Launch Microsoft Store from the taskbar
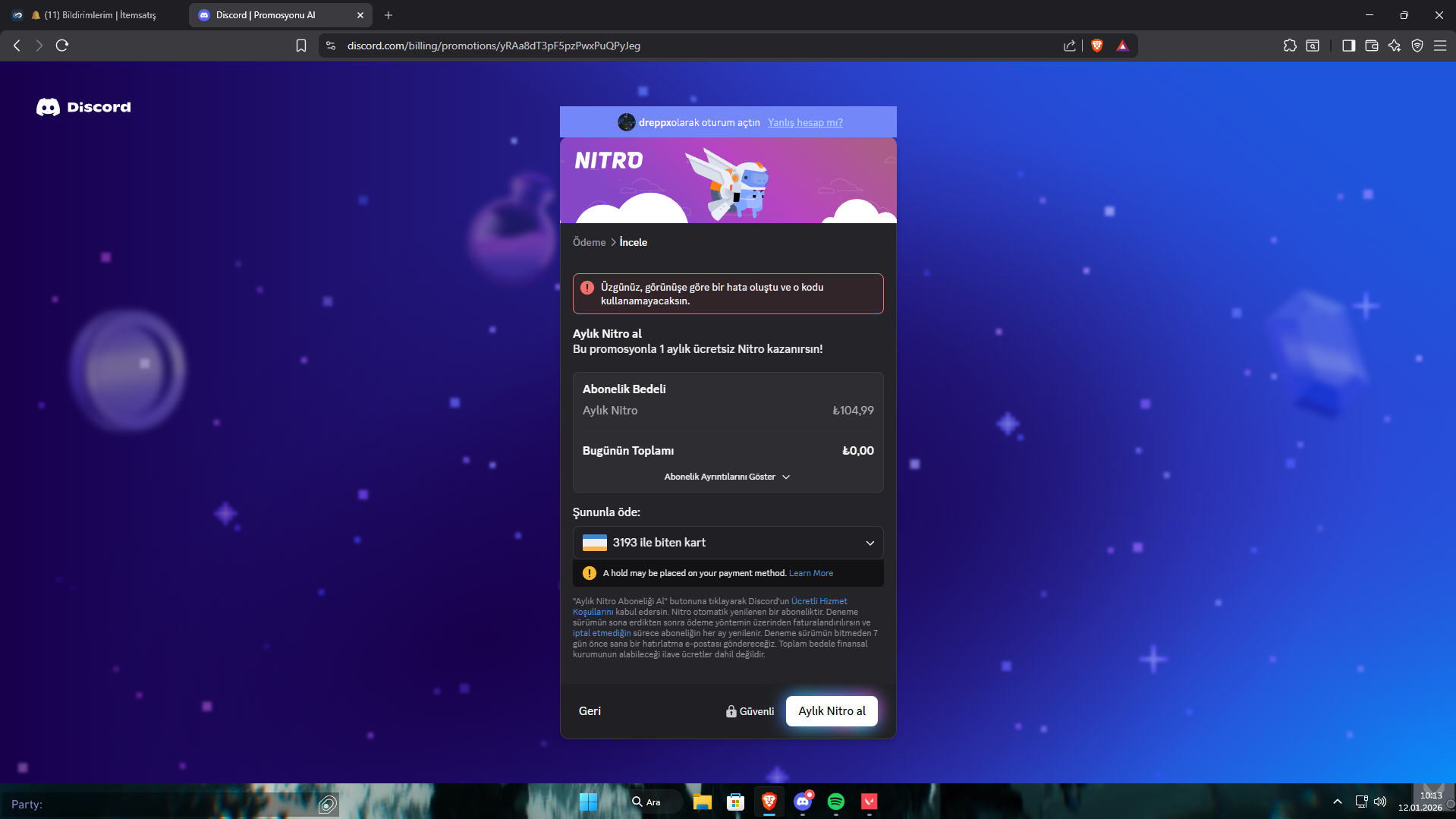This screenshot has height=819, width=1456. (736, 802)
